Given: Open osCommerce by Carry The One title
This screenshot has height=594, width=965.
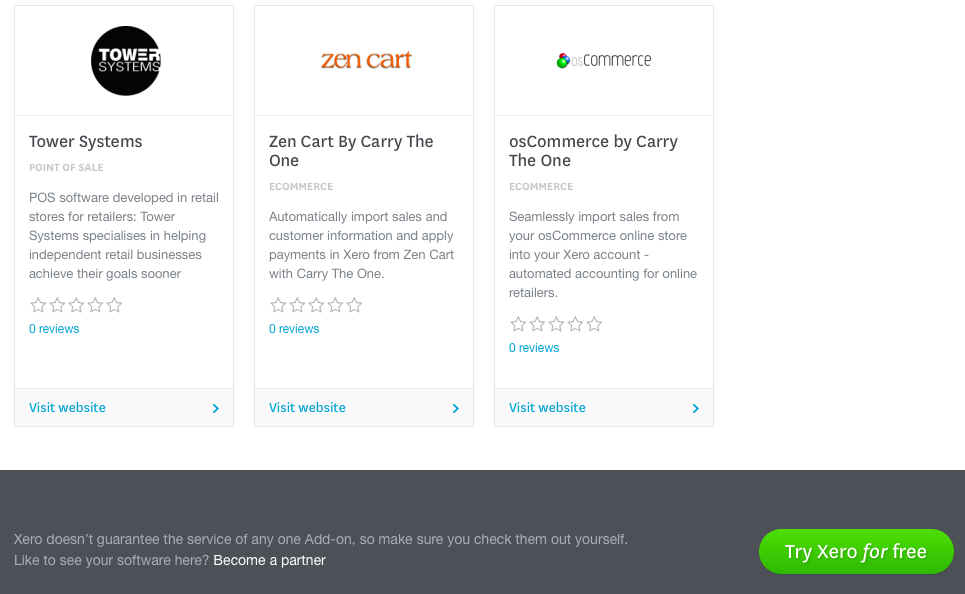Looking at the screenshot, I should 593,151.
